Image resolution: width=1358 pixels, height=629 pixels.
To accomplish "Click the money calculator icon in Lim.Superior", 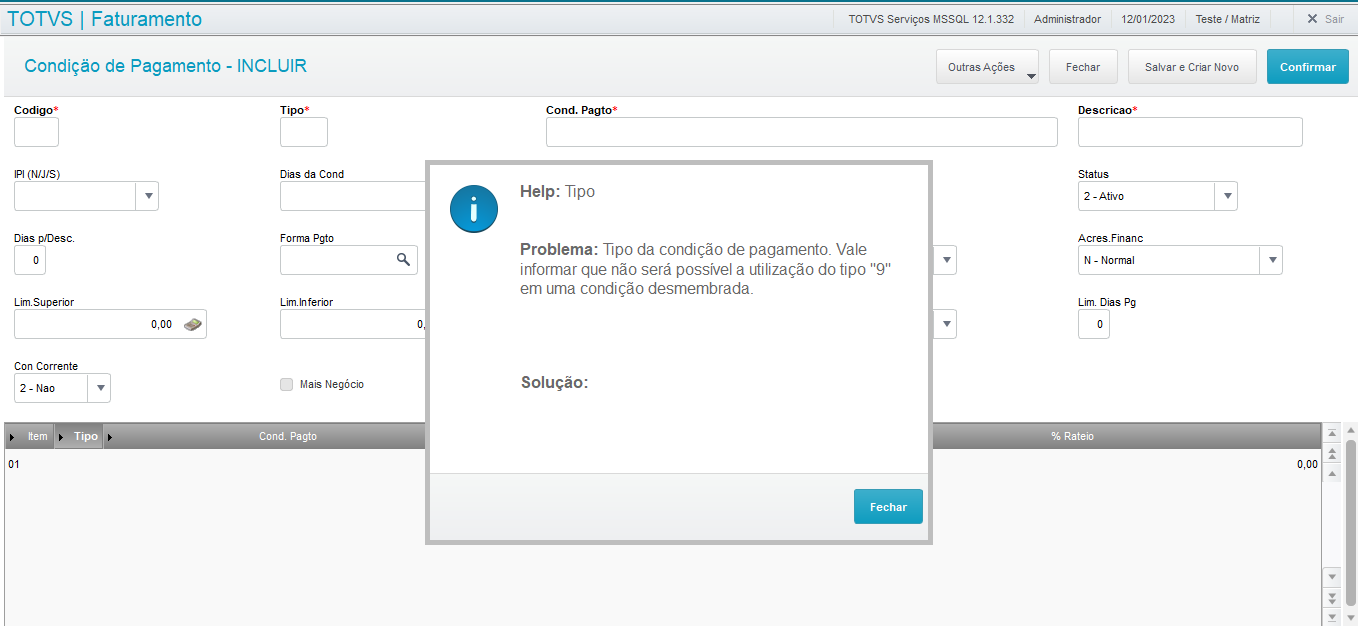I will (x=193, y=324).
